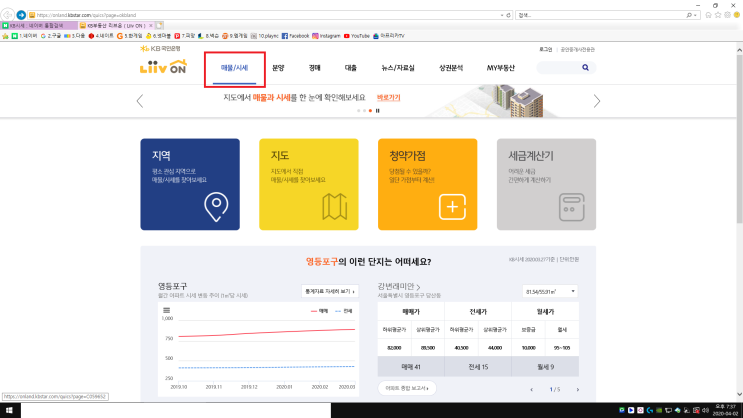Click the 통계자료 자세히 보기 button

(x=330, y=291)
